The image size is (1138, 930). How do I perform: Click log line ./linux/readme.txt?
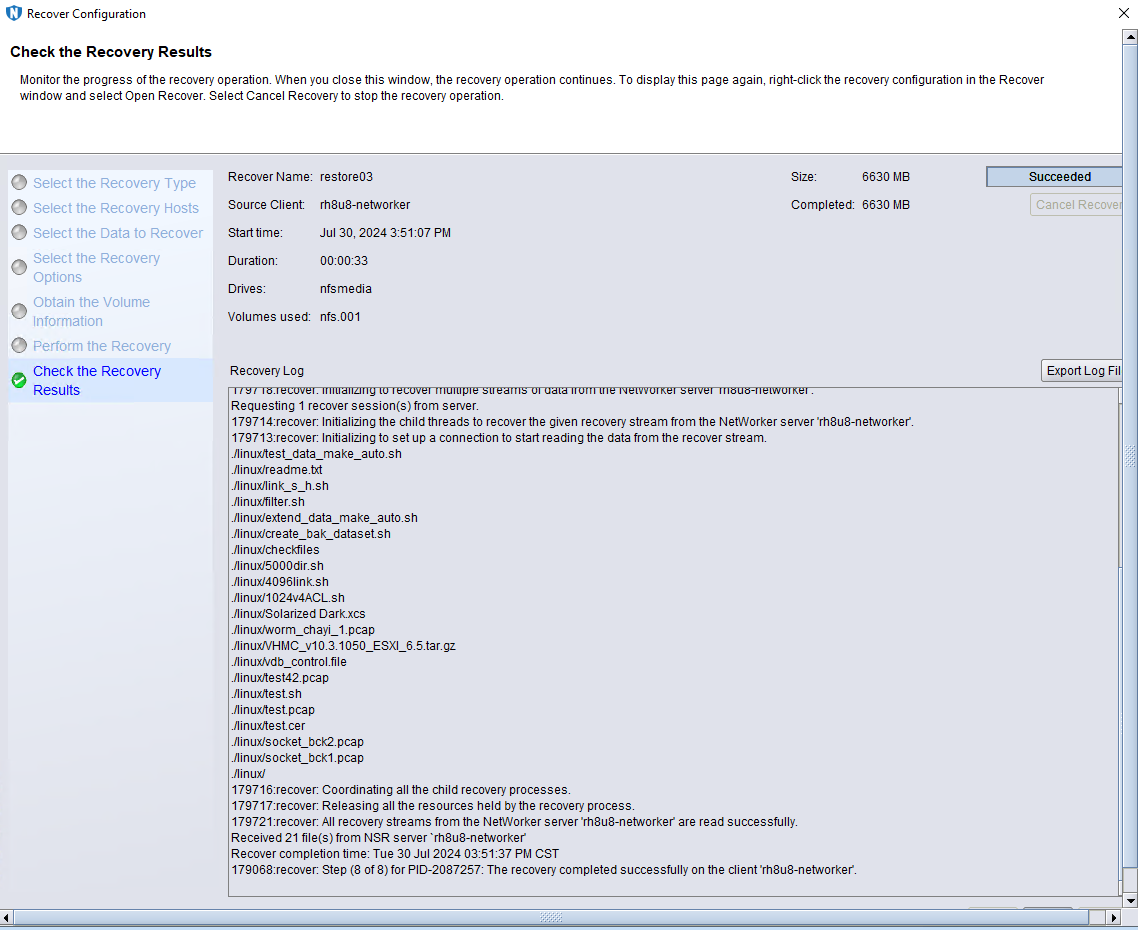coord(277,470)
